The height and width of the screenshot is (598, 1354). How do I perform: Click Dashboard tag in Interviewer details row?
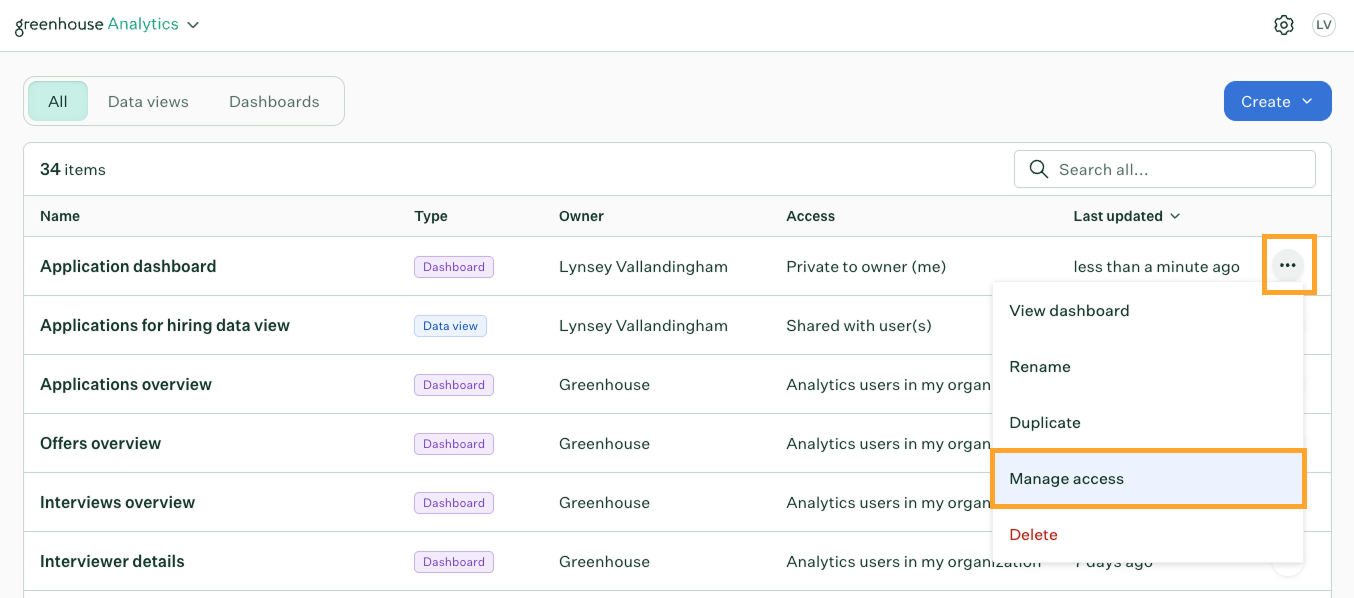point(454,562)
